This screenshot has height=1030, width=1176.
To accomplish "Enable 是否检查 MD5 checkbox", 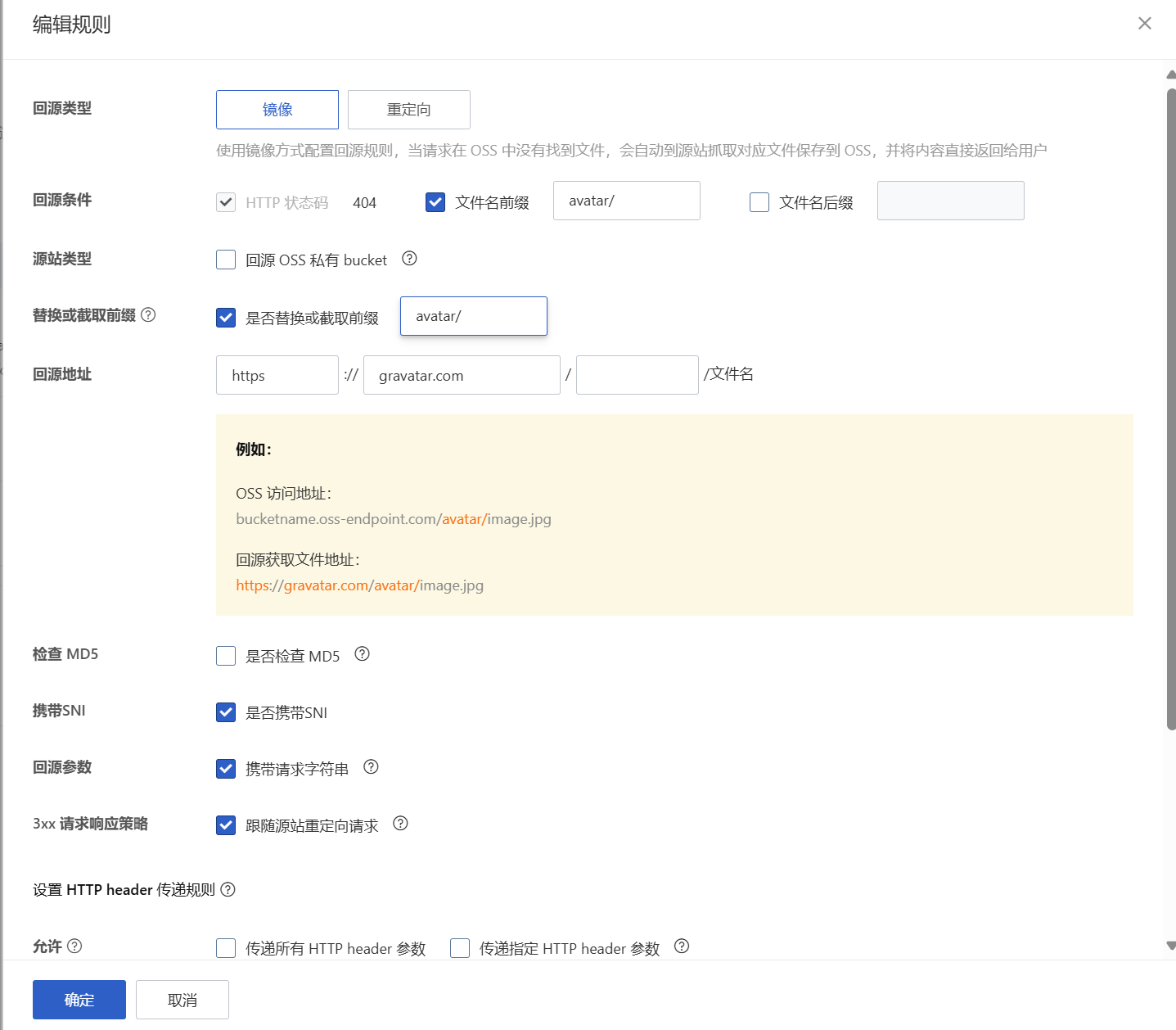I will coord(226,656).
